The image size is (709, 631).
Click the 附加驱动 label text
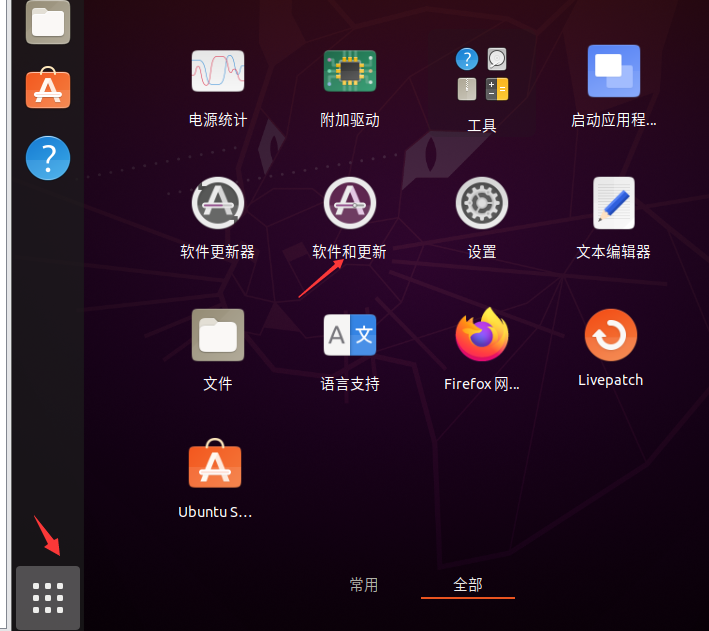pyautogui.click(x=350, y=120)
